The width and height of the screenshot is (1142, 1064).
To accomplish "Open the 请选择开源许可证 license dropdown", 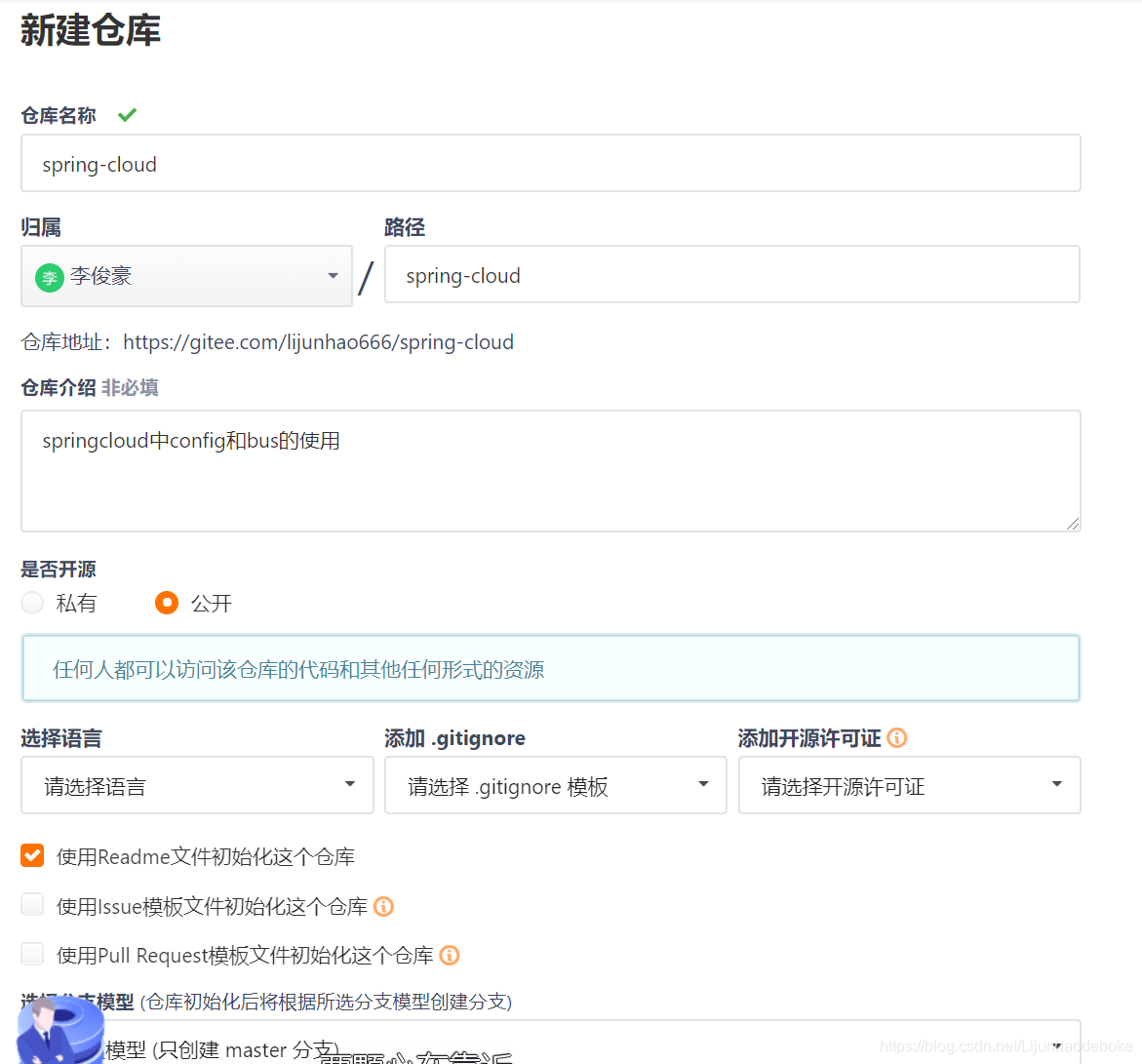I will (x=910, y=785).
